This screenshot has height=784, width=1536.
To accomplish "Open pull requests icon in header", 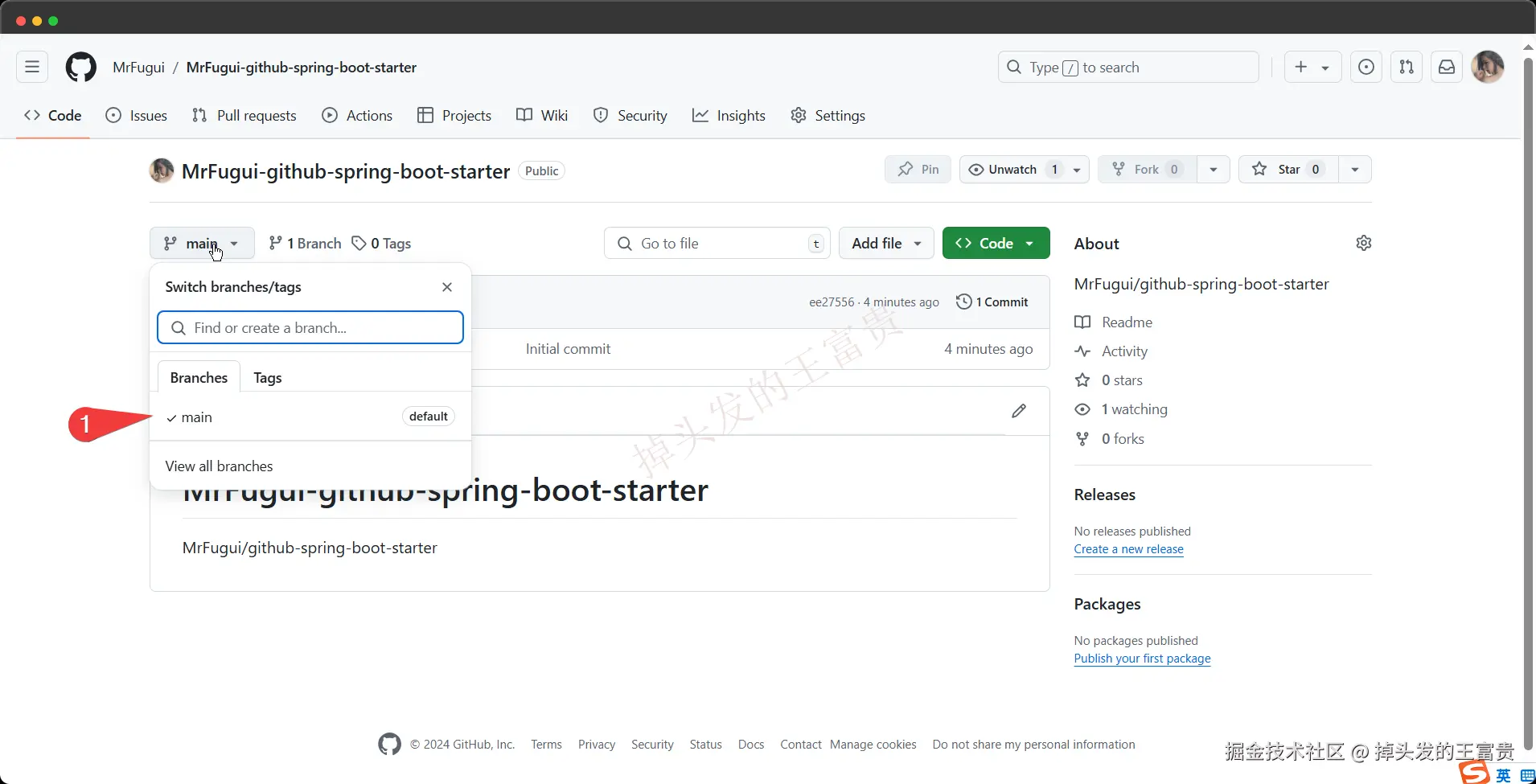I will tap(1407, 68).
